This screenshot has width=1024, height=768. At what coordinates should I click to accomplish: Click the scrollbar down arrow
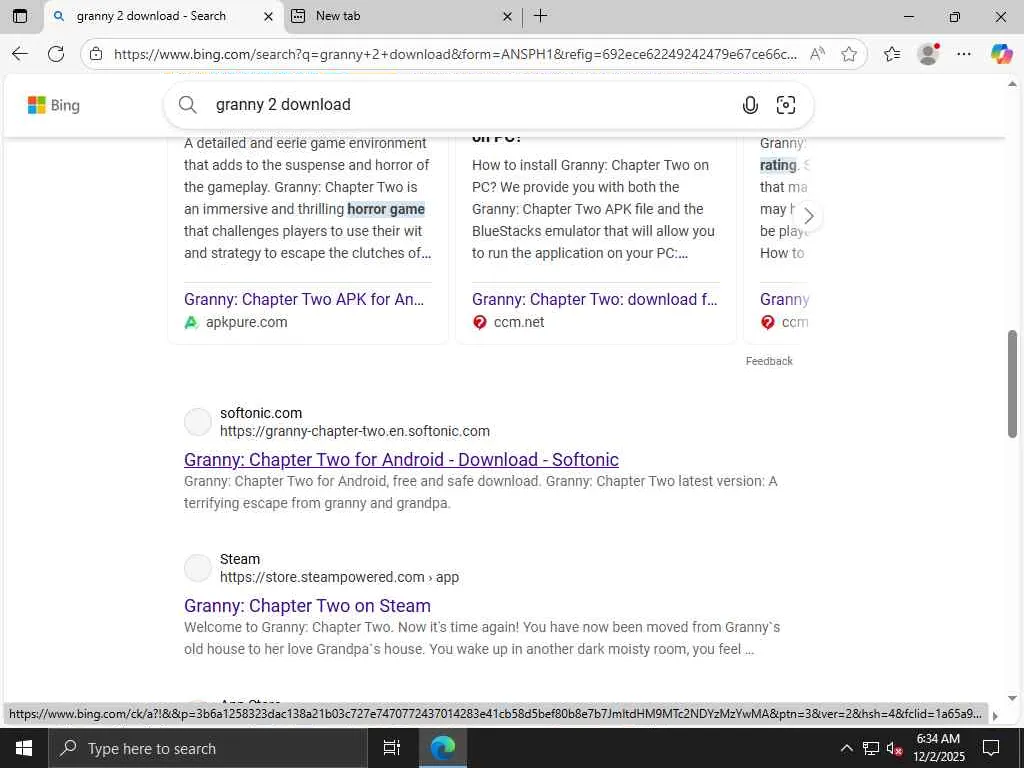[1012, 698]
